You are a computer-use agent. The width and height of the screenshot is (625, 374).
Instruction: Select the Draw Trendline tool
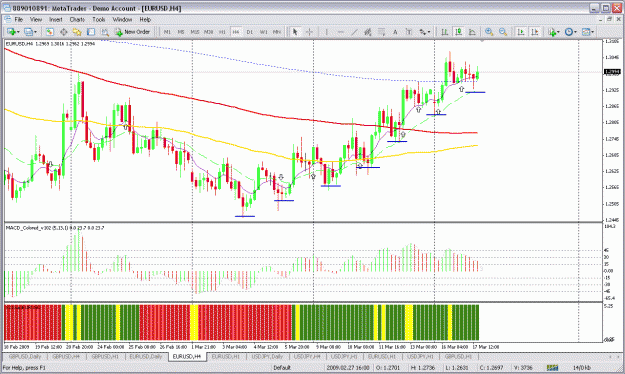[x=354, y=32]
